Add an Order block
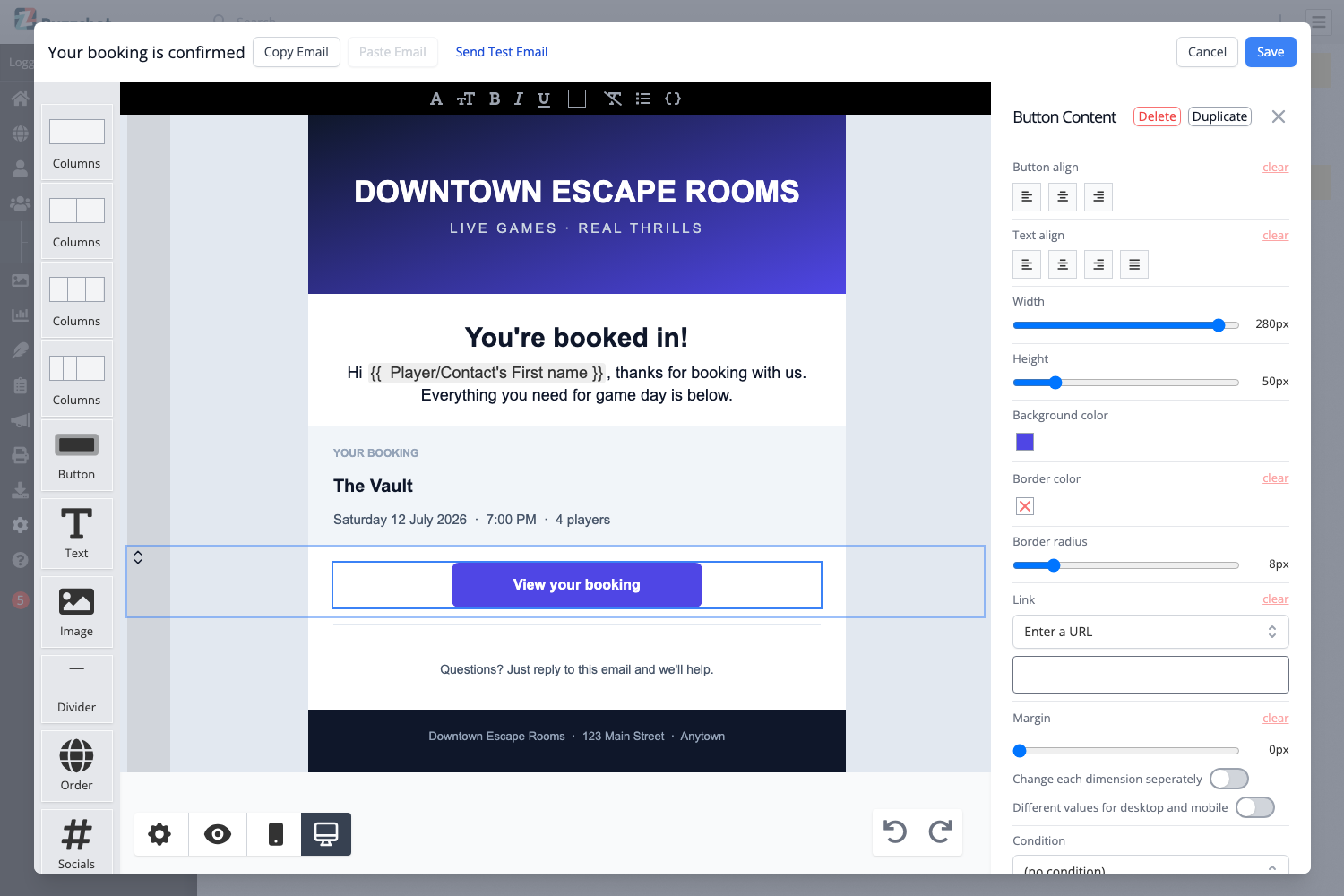This screenshot has height=896, width=1344. pyautogui.click(x=77, y=765)
